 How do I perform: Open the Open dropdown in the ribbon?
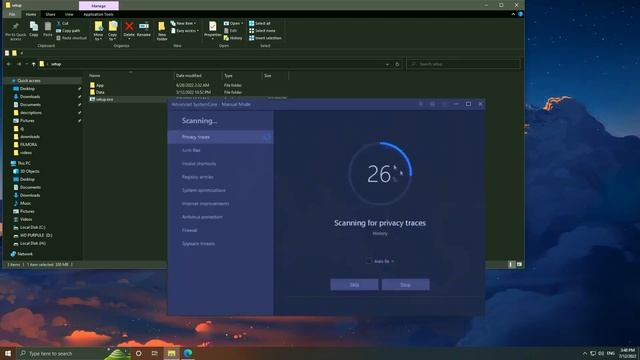tap(233, 23)
